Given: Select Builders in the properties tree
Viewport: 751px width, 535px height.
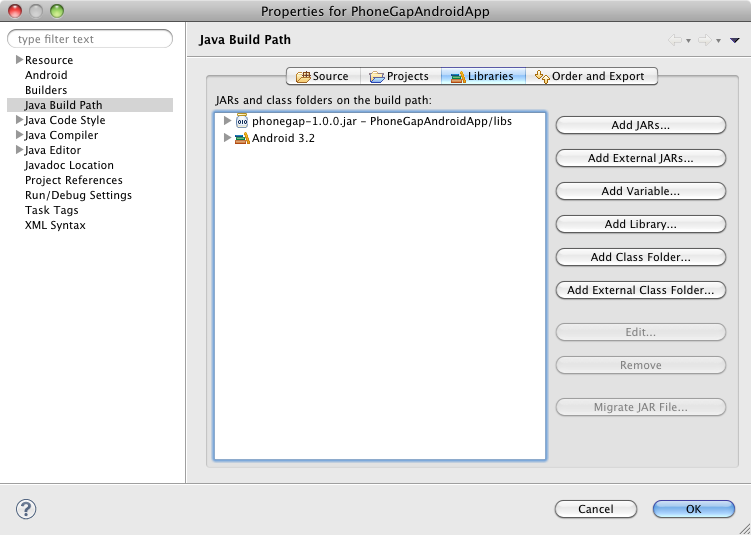Looking at the screenshot, I should coord(46,90).
